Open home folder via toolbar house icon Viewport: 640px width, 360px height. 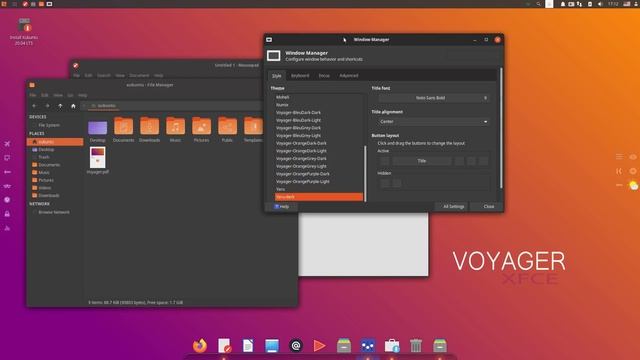73,106
